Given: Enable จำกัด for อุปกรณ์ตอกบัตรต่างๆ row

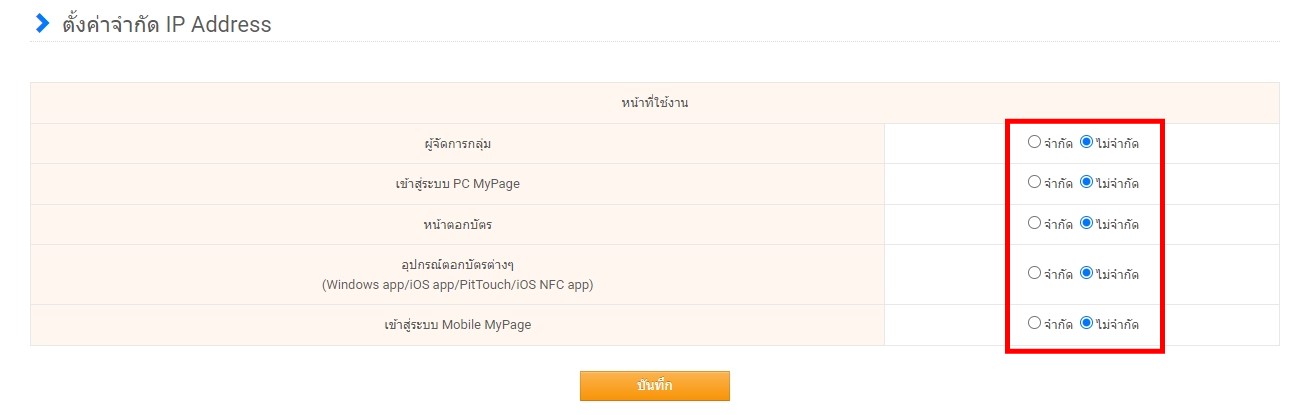Looking at the screenshot, I should click(x=1034, y=272).
